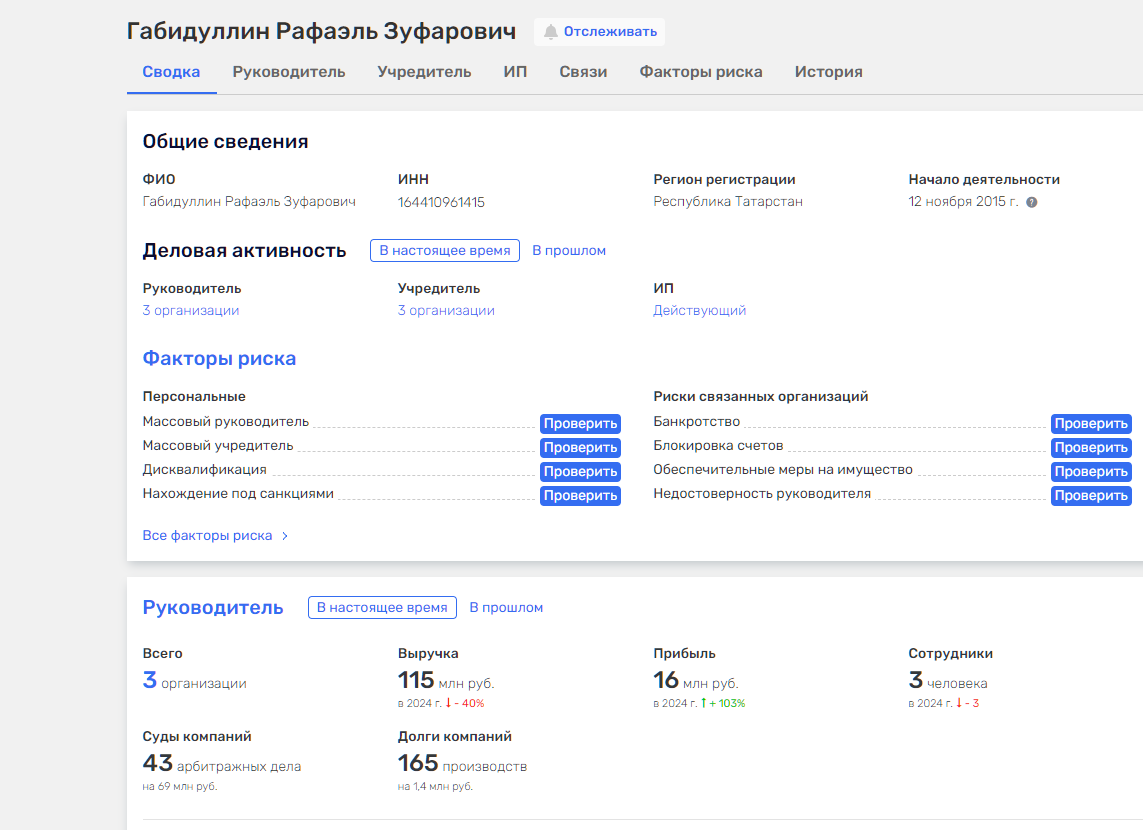The width and height of the screenshot is (1143, 830).
Task: Switch Руководитель section to В прошлом
Action: click(x=506, y=608)
